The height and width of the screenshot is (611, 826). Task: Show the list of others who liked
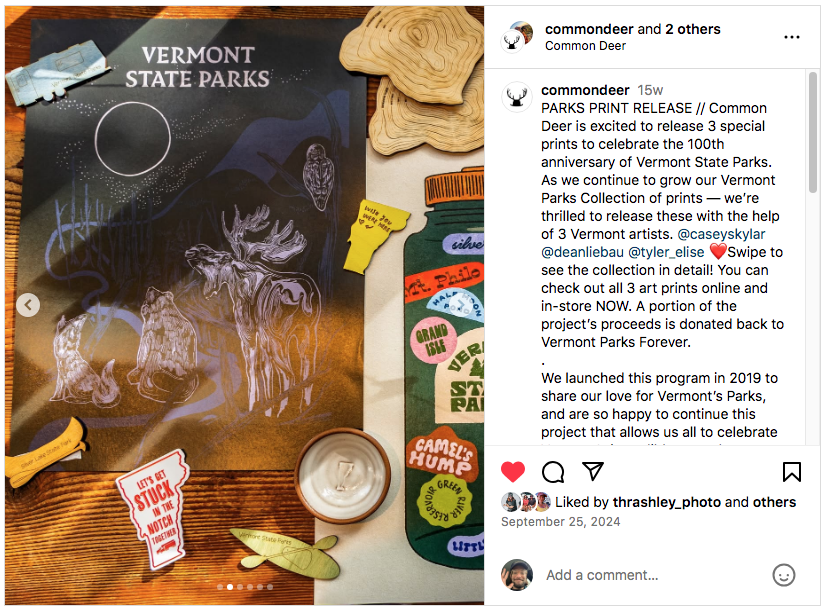[x=774, y=502]
